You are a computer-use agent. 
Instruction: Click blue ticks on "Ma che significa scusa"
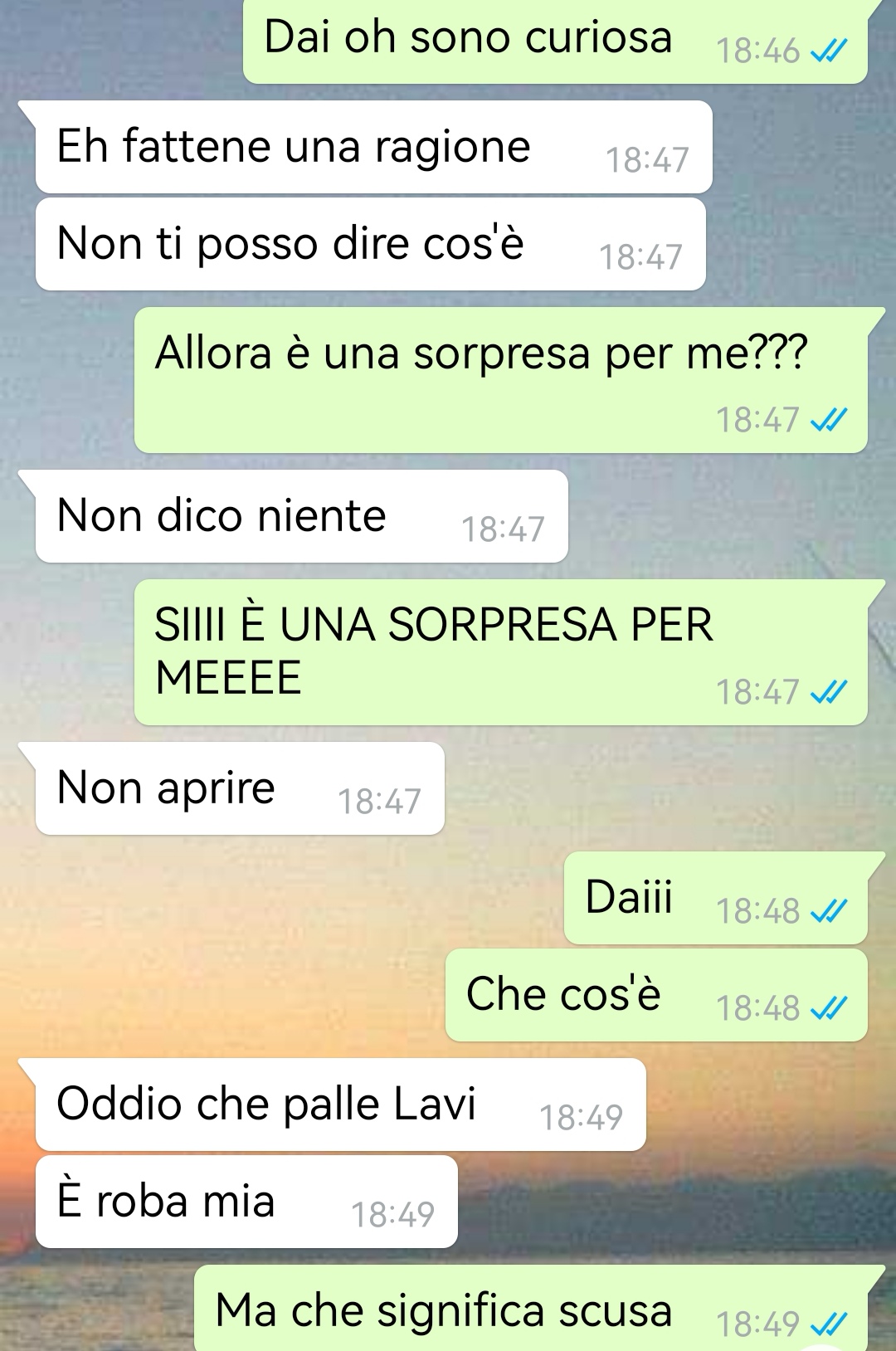[x=829, y=1324]
